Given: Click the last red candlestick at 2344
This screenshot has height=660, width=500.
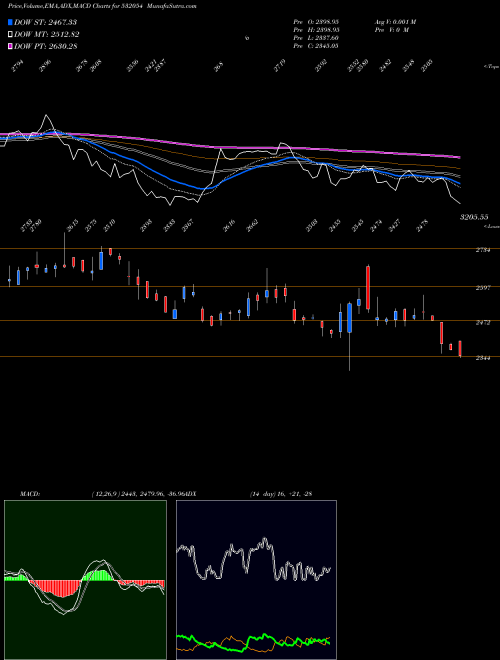Looking at the screenshot, I should [460, 349].
